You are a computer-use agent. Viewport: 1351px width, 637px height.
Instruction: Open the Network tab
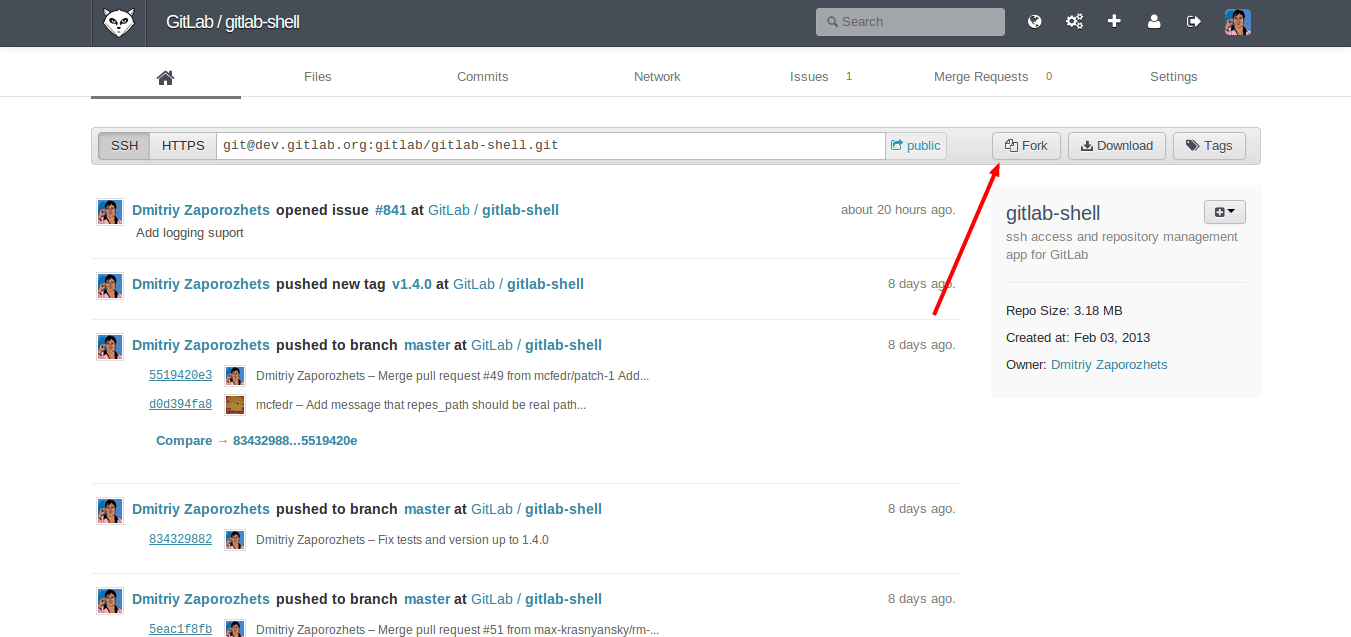[657, 77]
